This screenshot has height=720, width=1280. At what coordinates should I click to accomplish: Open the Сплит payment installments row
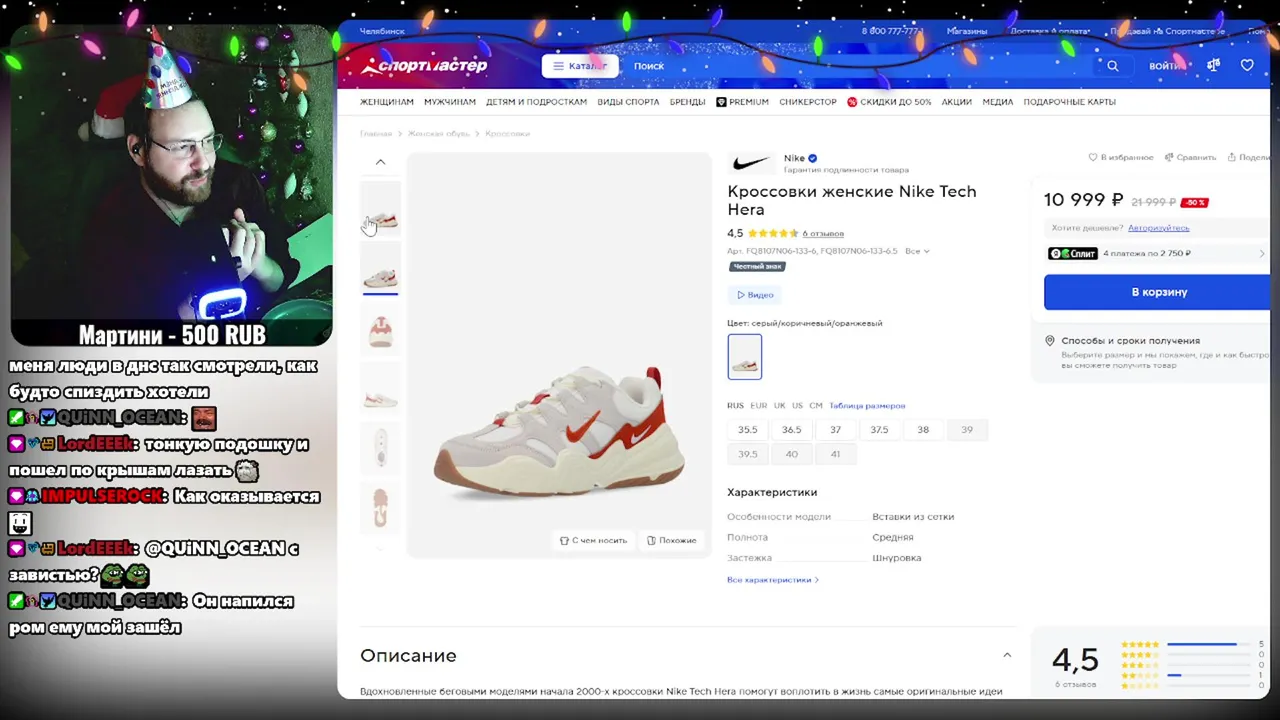(x=1157, y=254)
